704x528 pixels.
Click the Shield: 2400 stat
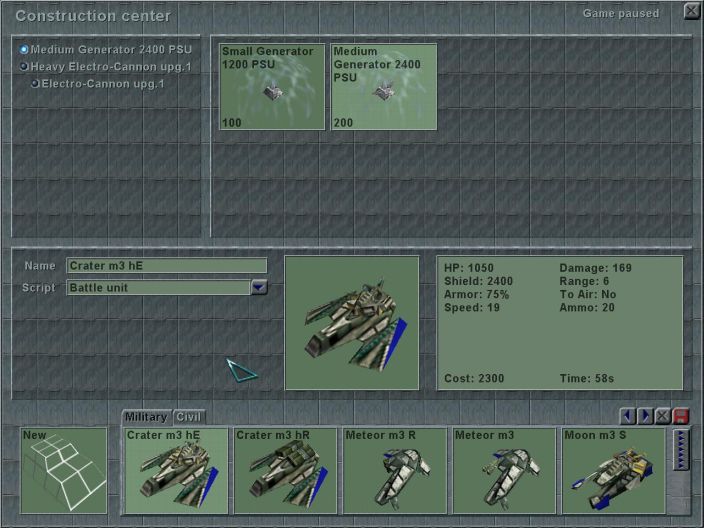click(x=479, y=282)
